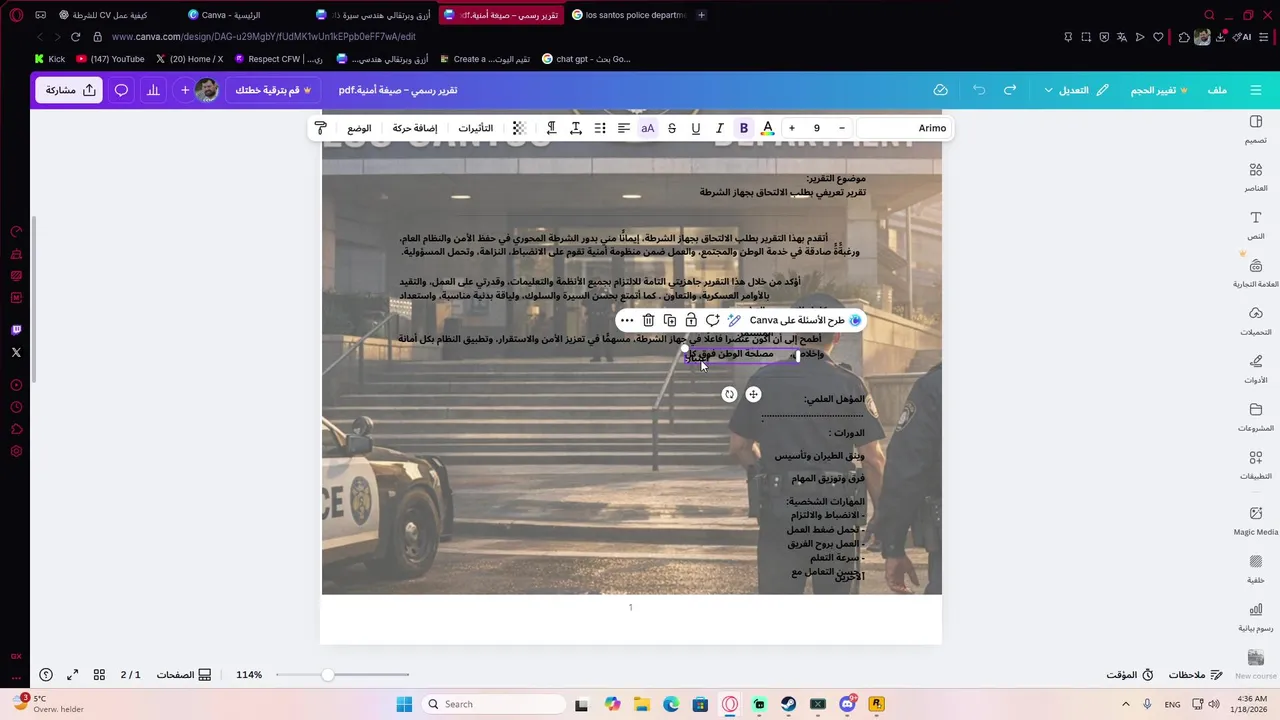This screenshot has height=720, width=1280.
Task: Duplicate the selected text element
Action: pyautogui.click(x=669, y=320)
